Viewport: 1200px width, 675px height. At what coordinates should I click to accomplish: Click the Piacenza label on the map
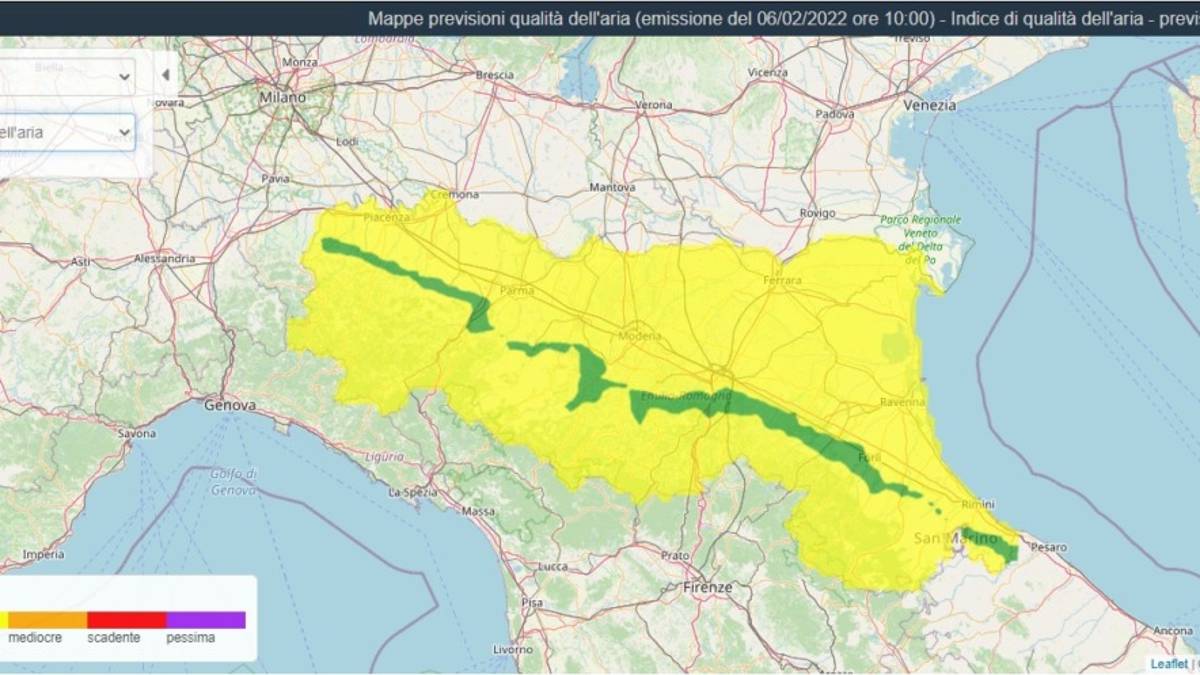[x=388, y=217]
